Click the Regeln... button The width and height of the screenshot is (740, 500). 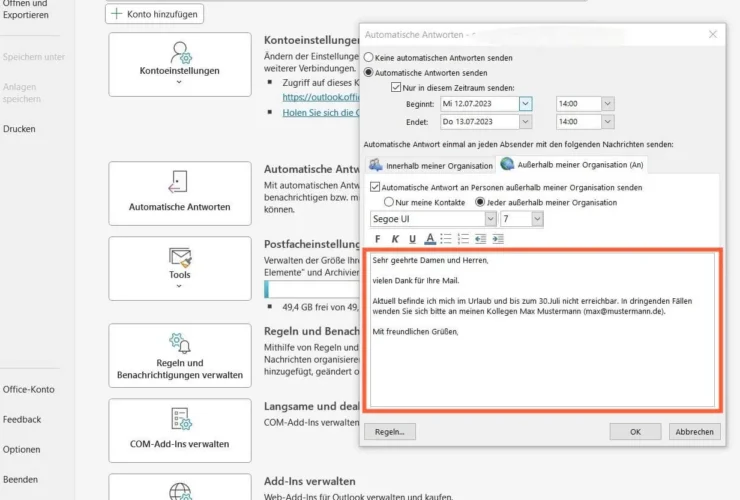(x=388, y=432)
